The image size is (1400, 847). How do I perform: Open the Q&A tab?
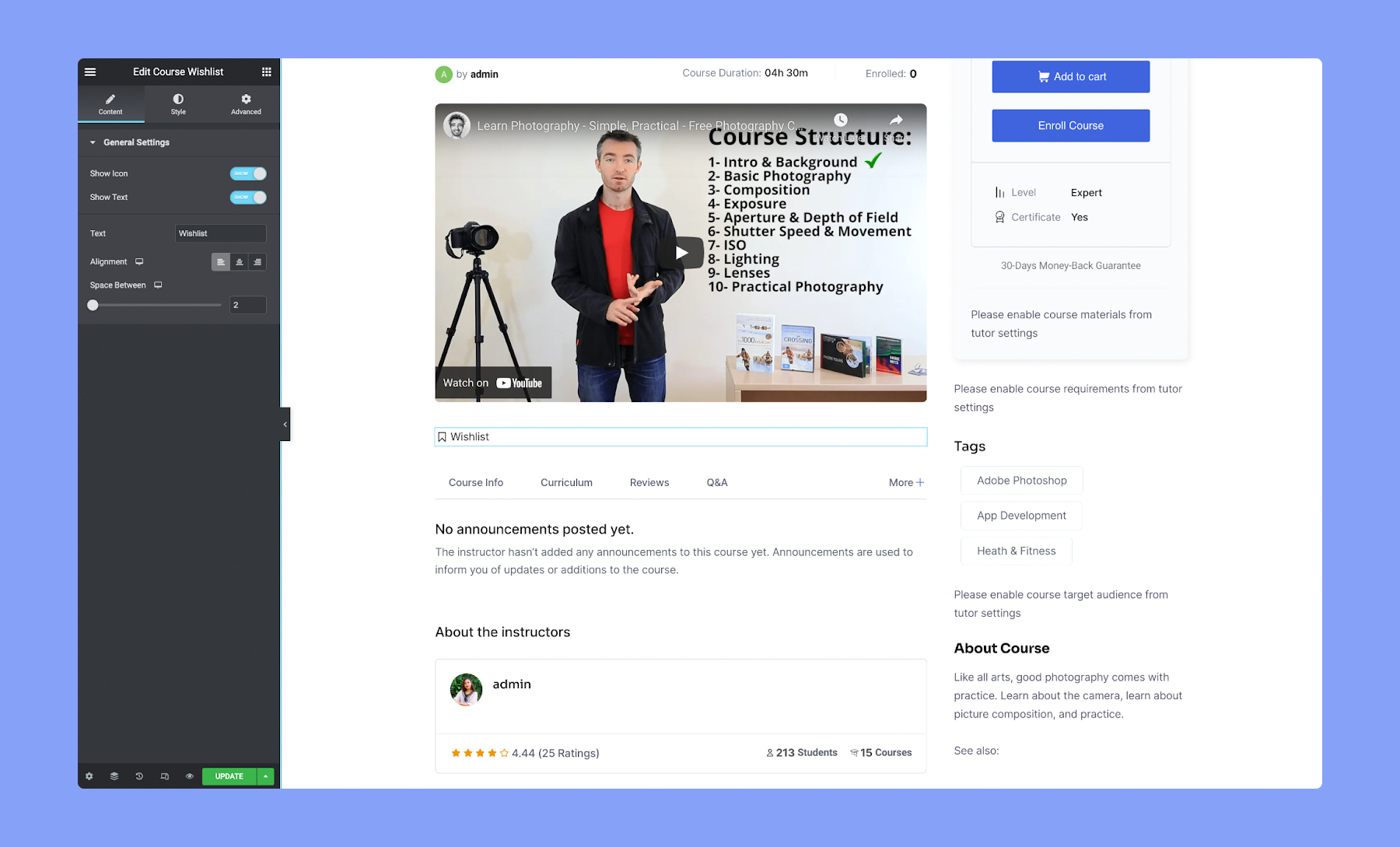click(717, 482)
